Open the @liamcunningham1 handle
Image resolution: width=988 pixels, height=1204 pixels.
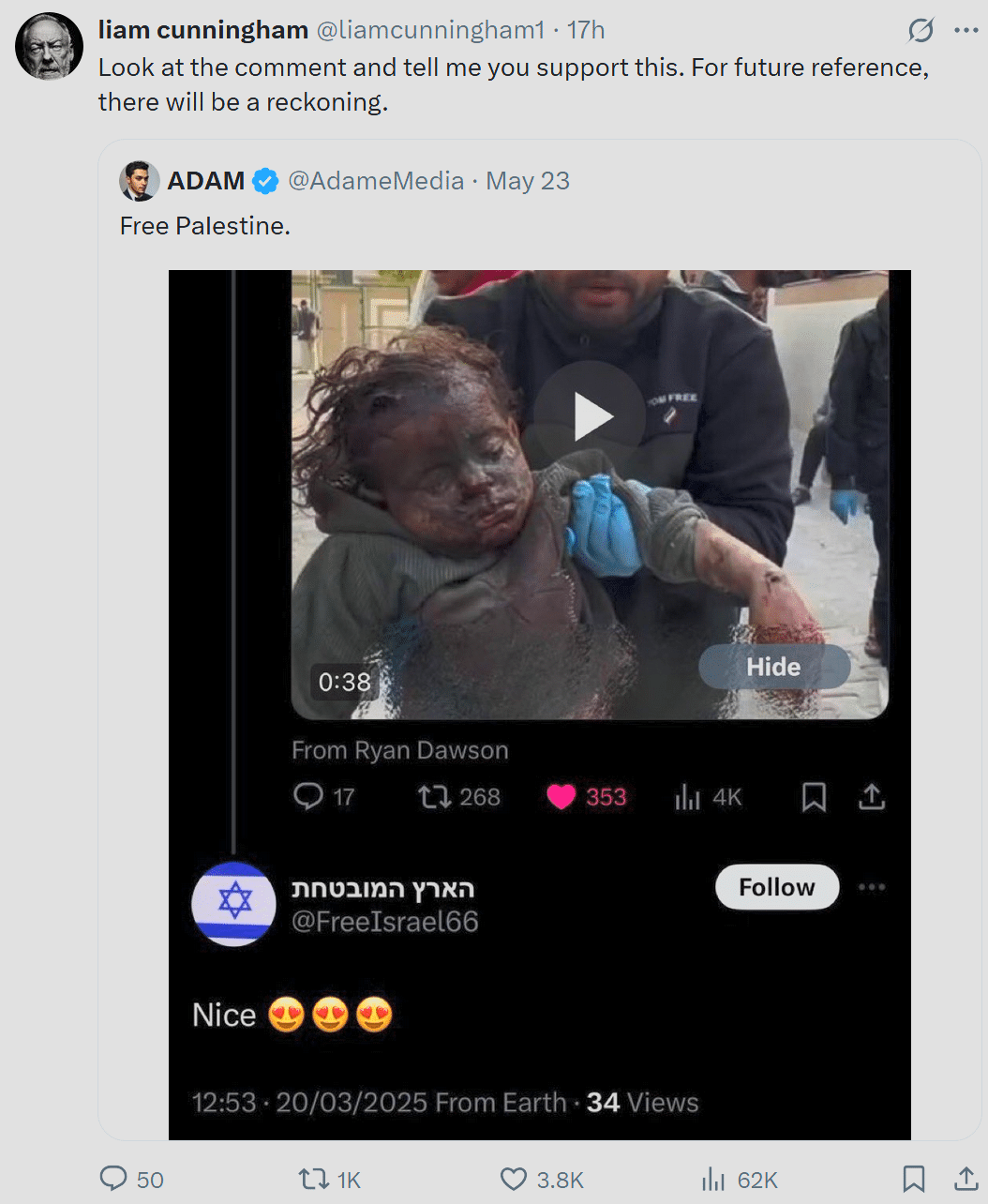430,30
